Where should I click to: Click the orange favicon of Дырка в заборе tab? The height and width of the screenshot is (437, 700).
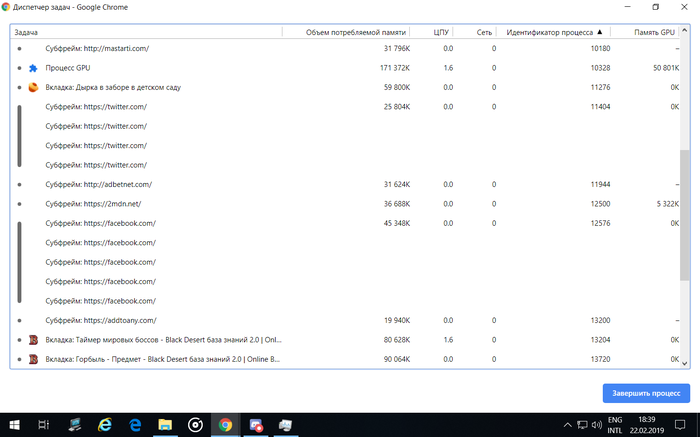click(32, 88)
